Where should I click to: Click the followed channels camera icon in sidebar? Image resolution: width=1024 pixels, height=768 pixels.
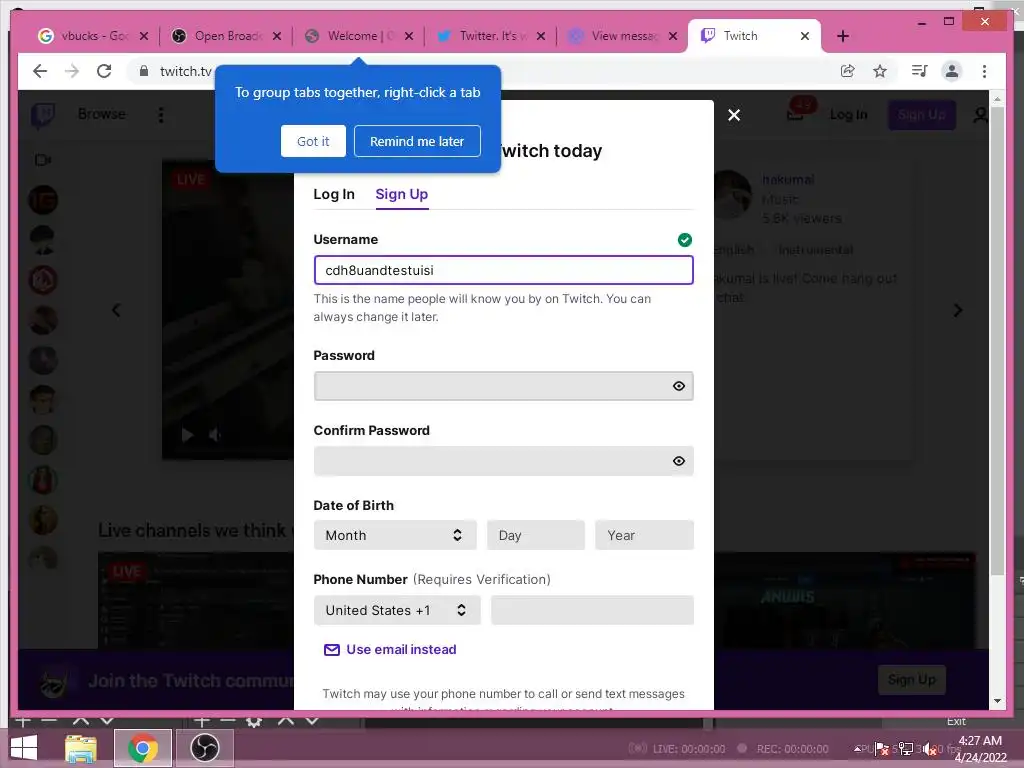(x=42, y=160)
